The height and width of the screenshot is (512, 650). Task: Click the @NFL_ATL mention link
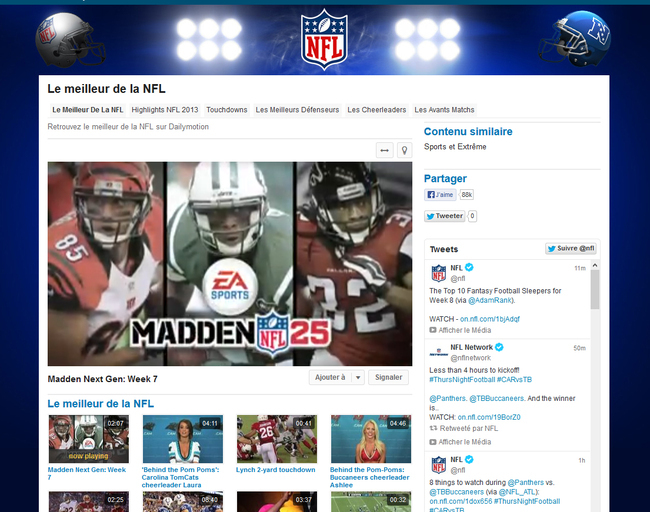click(x=517, y=492)
